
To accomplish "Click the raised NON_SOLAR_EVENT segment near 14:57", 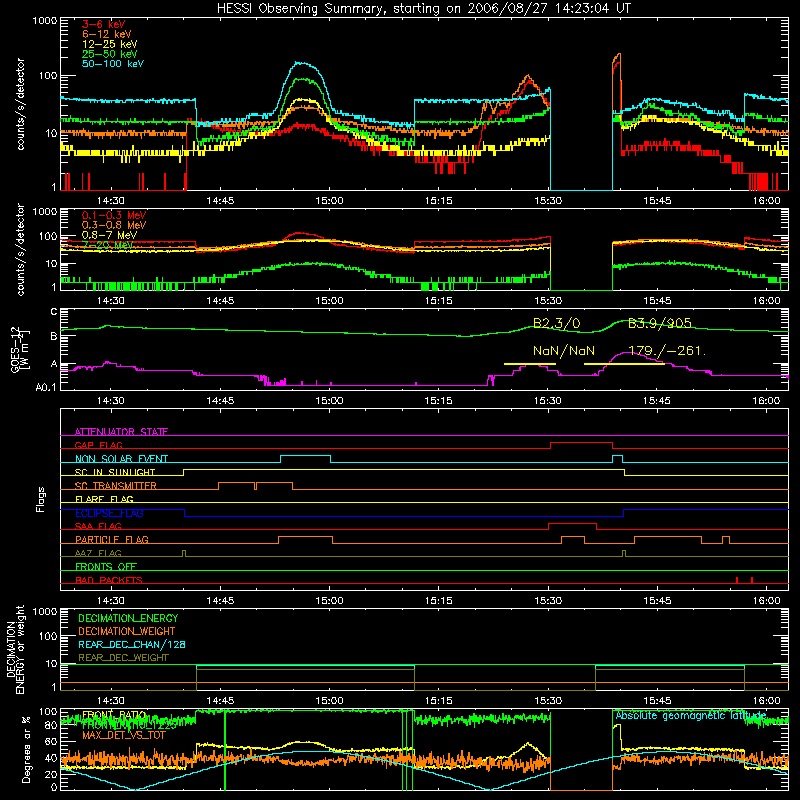I will [x=305, y=456].
